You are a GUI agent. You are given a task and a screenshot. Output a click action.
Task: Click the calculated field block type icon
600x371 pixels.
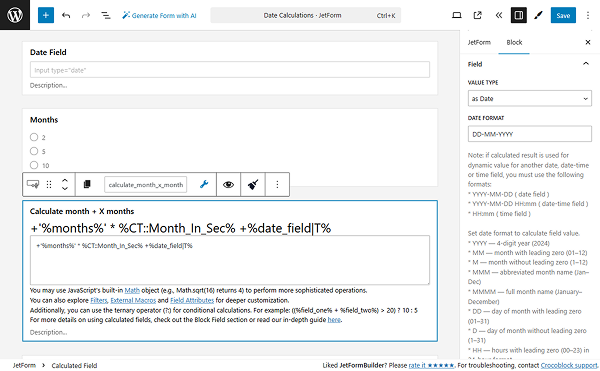pyautogui.click(x=33, y=184)
